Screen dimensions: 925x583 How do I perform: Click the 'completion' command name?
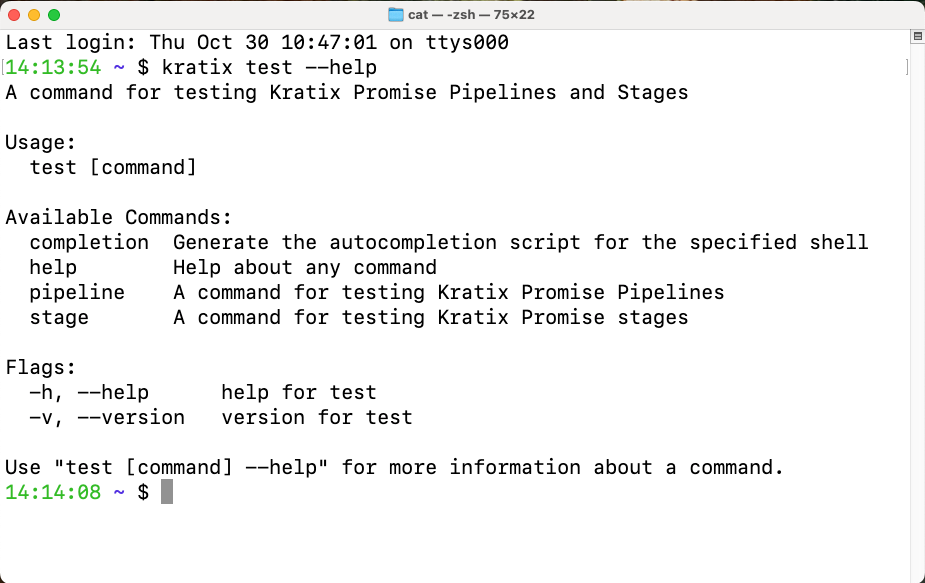click(x=89, y=242)
